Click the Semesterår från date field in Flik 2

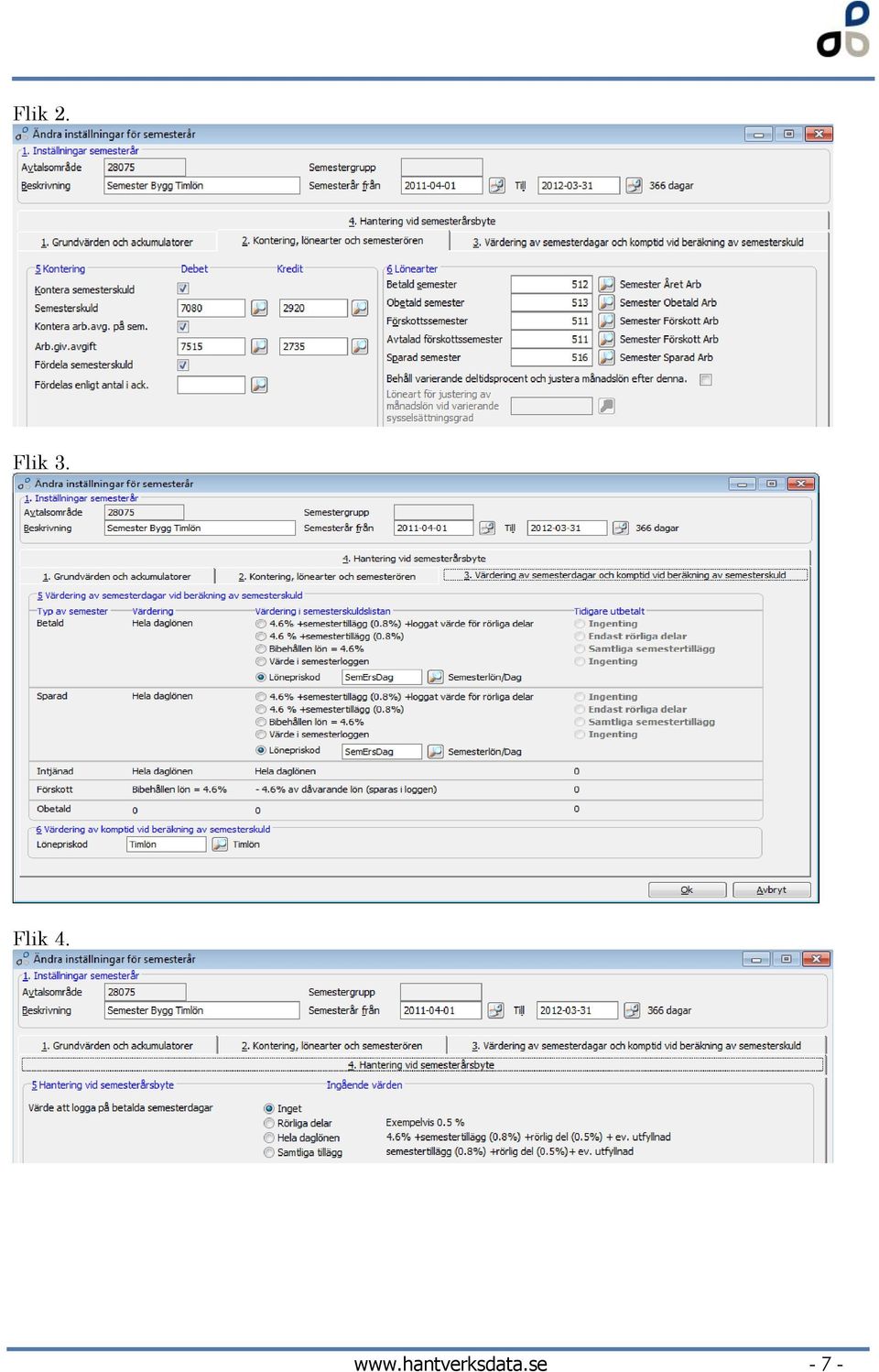[x=441, y=186]
